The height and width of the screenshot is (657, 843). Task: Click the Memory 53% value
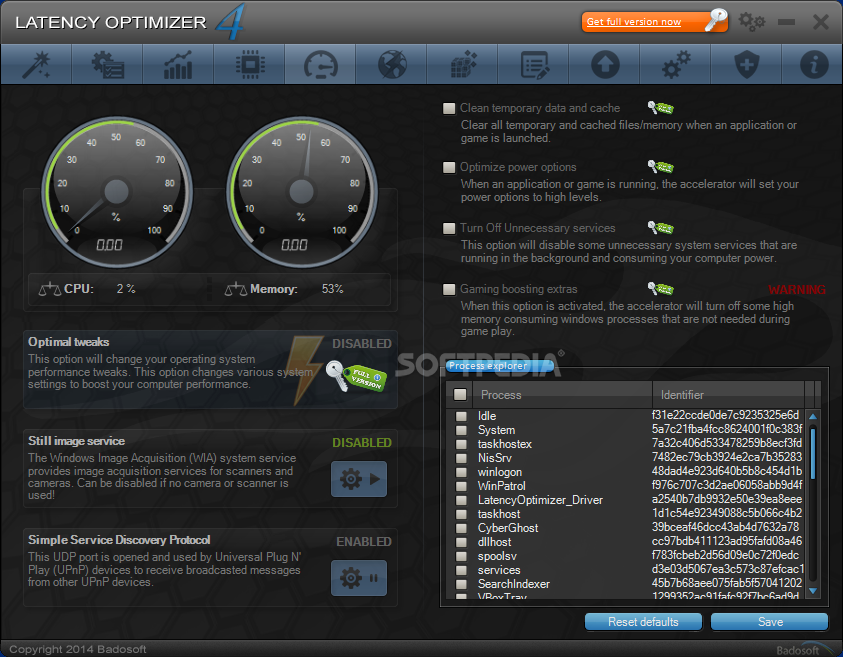click(x=332, y=289)
